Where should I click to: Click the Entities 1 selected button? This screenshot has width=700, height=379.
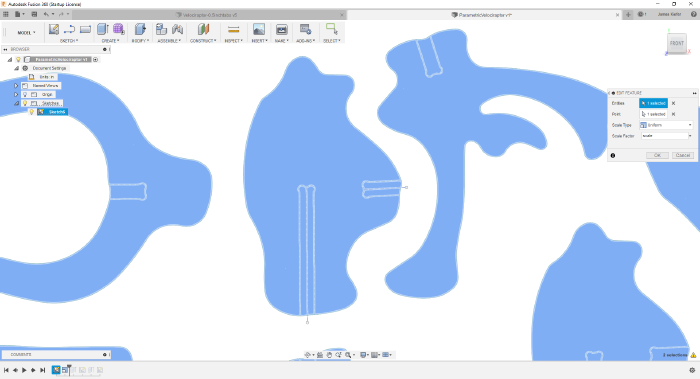[x=654, y=103]
